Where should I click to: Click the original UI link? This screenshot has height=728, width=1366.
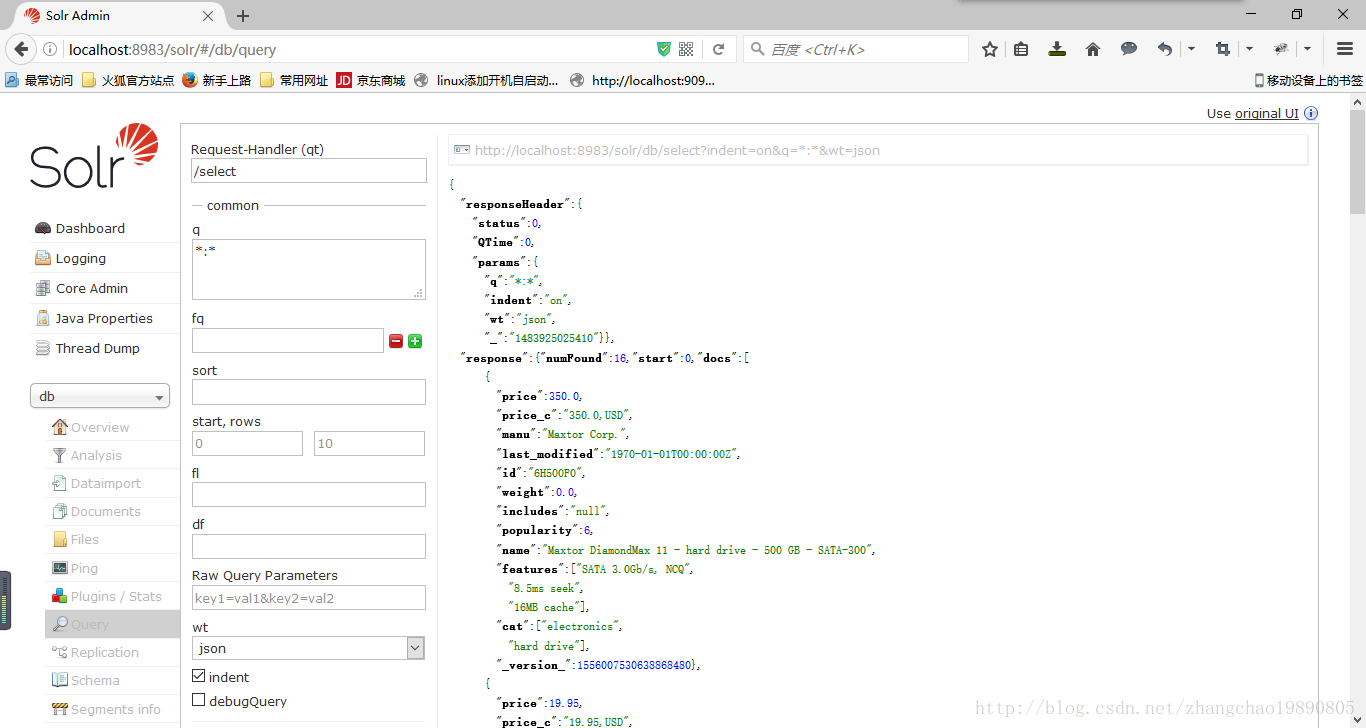coord(1266,113)
